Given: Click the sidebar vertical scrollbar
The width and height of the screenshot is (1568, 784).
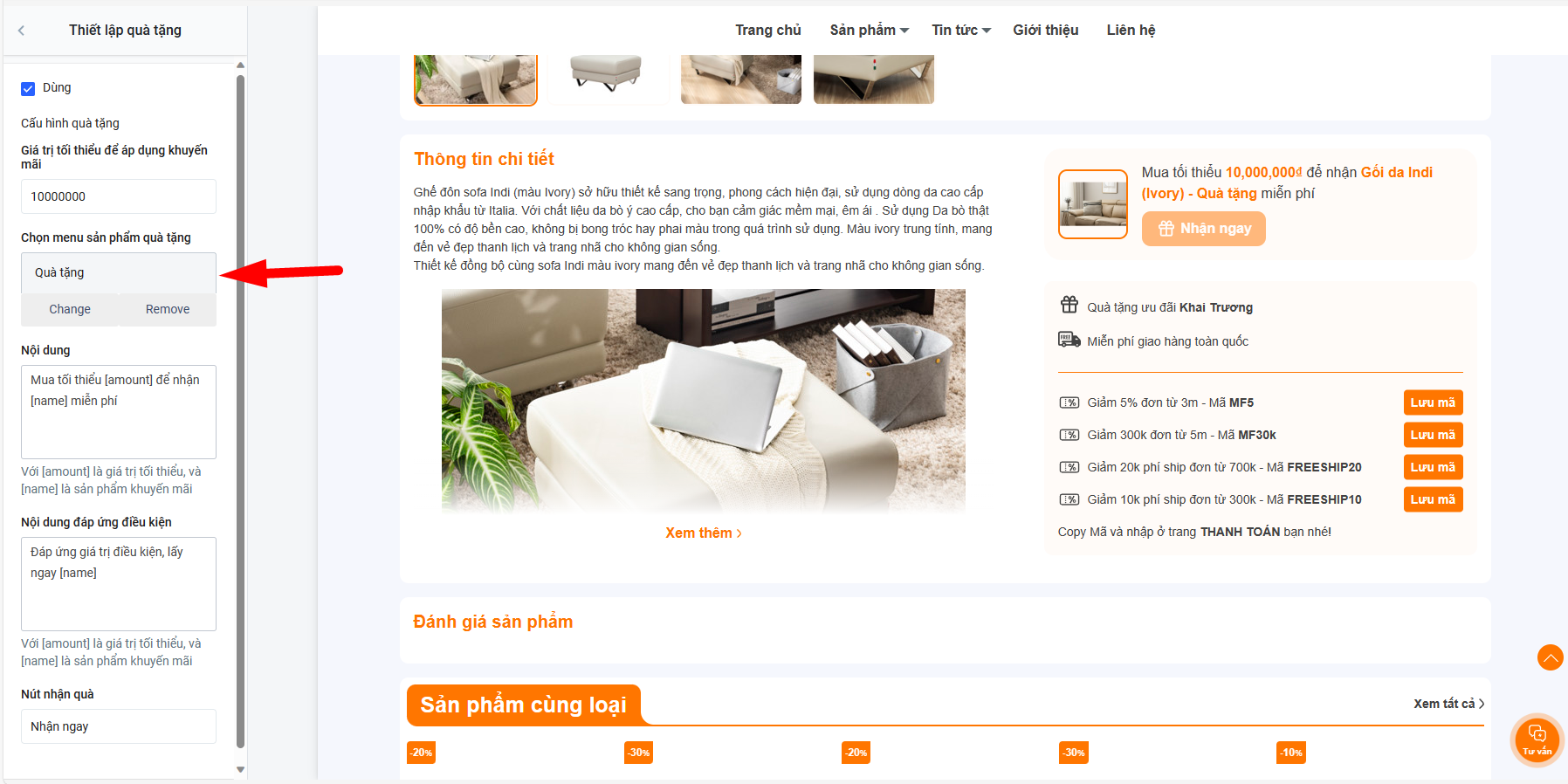Looking at the screenshot, I should [240, 410].
